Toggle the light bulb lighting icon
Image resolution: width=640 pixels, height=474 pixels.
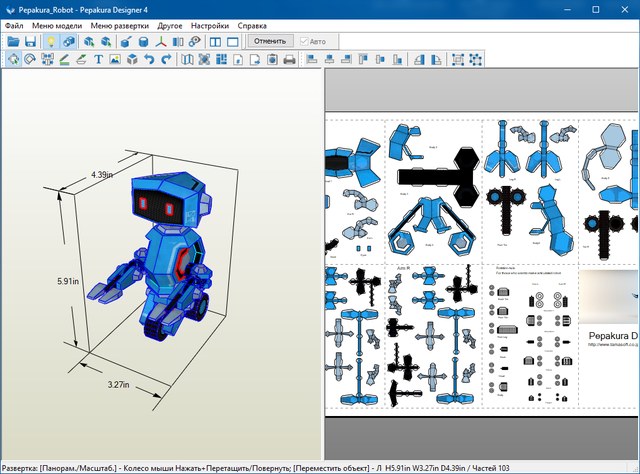(x=51, y=42)
